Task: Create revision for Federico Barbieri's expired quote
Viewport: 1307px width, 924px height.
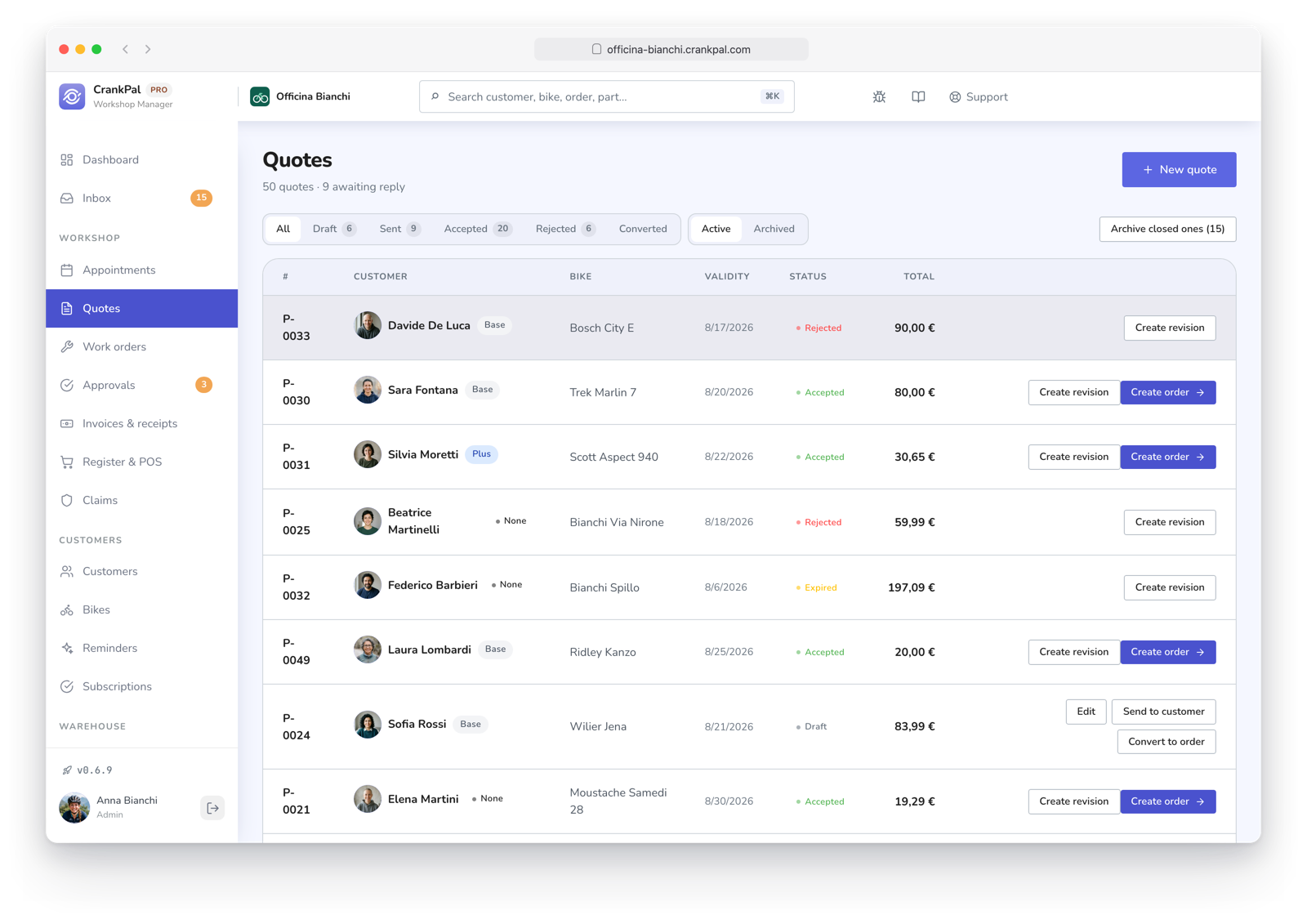Action: 1170,588
